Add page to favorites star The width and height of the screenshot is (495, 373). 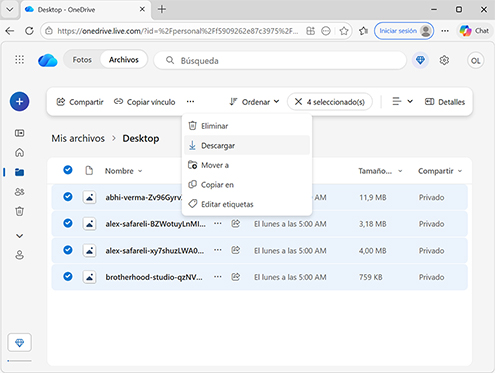pos(344,31)
